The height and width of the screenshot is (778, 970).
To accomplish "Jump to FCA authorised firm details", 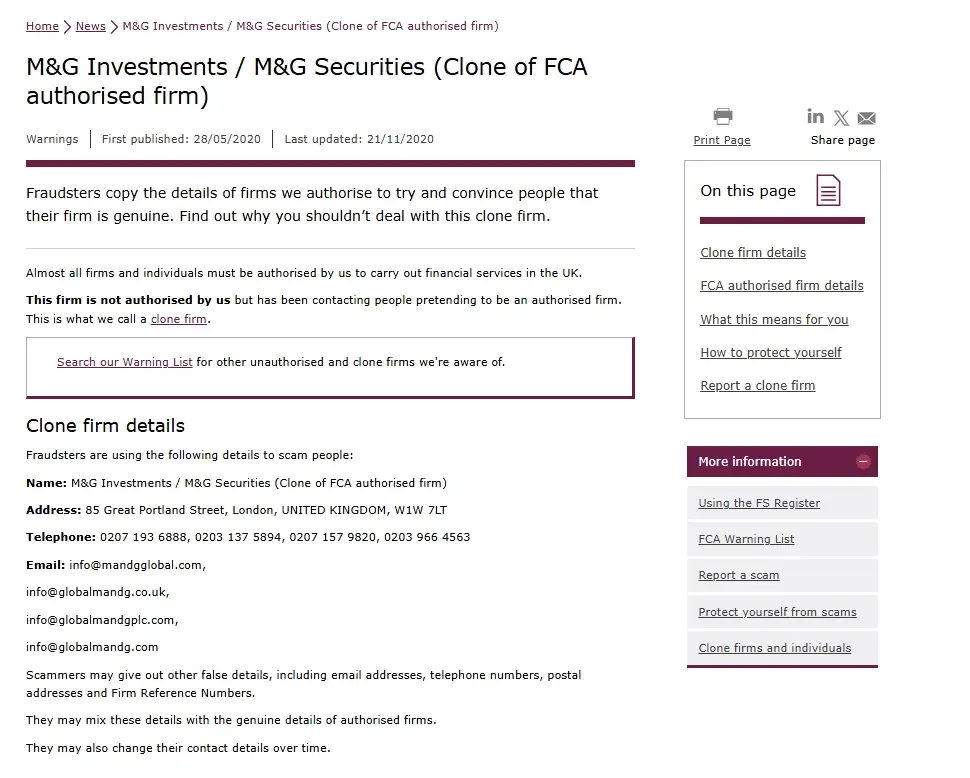I will click(782, 286).
